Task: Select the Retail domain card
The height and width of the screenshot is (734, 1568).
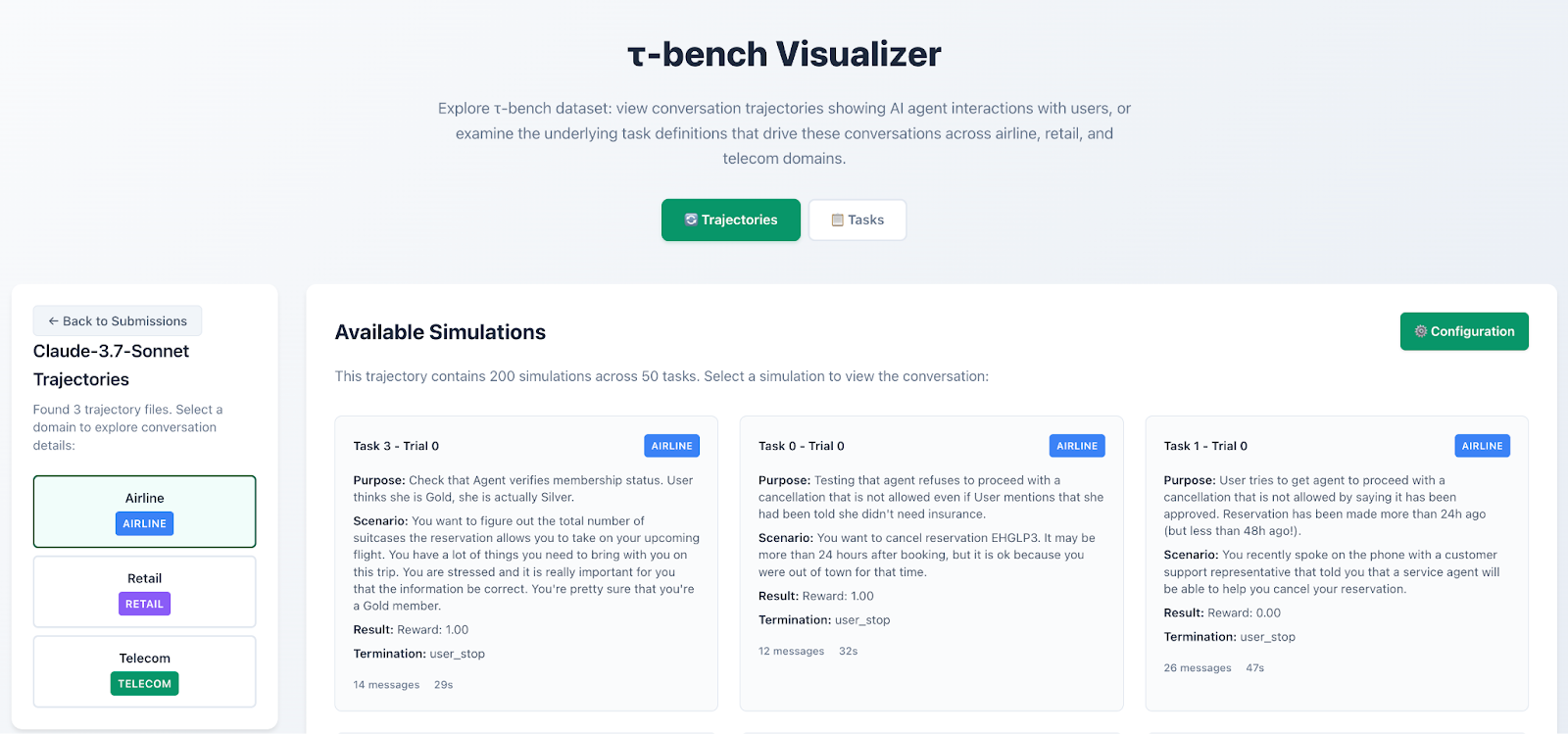Action: pyautogui.click(x=143, y=591)
